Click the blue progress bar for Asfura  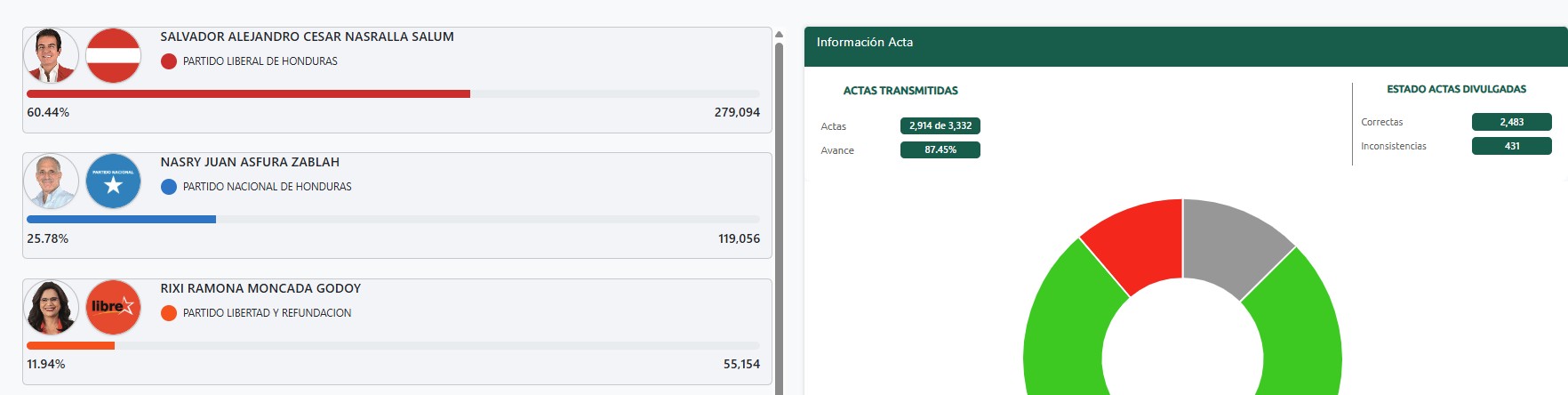121,219
